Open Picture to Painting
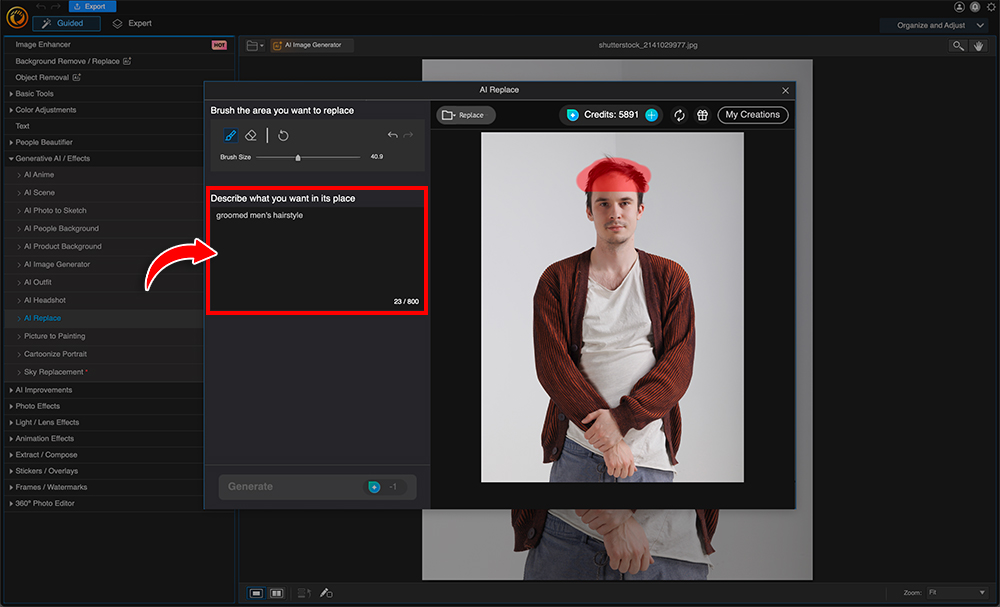Image resolution: width=1000 pixels, height=607 pixels. pyautogui.click(x=104, y=336)
